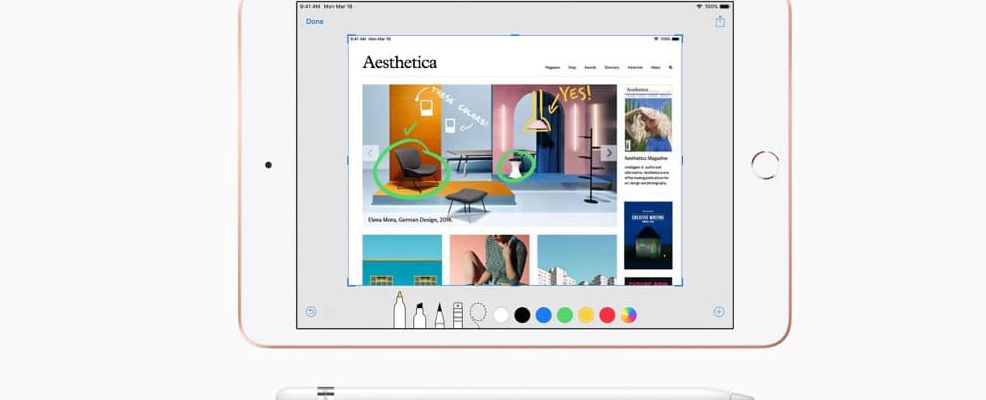Viewport: 986px width, 400px height.
Task: Choose the green color swatch
Action: pos(565,315)
